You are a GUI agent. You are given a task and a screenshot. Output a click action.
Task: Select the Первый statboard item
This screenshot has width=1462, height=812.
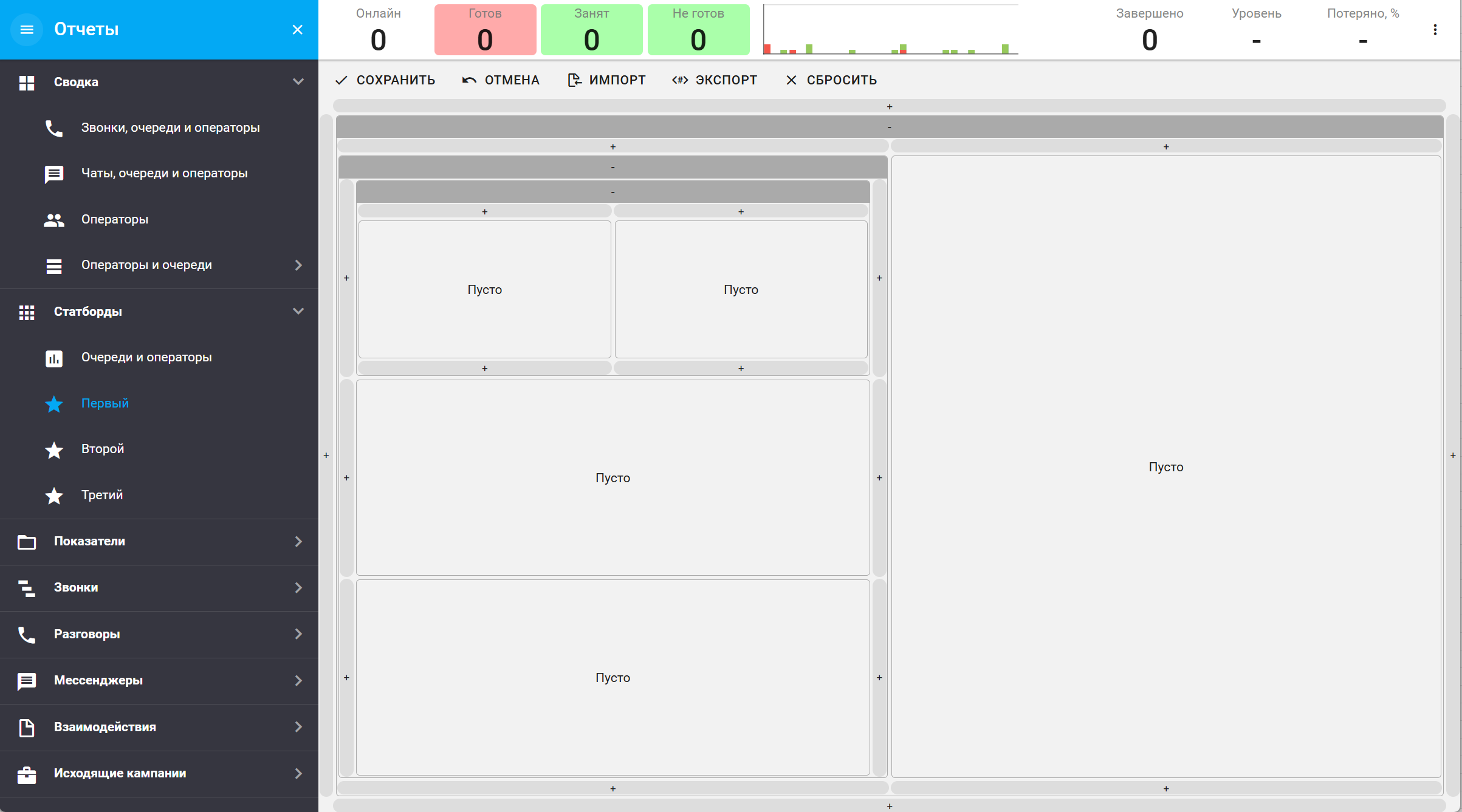[105, 403]
